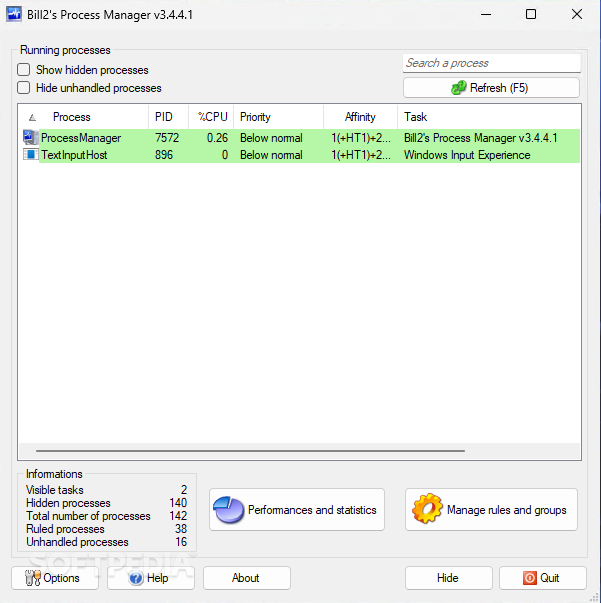Viewport: 601px width, 603px height.
Task: Click the Search a process field
Action: (x=491, y=63)
